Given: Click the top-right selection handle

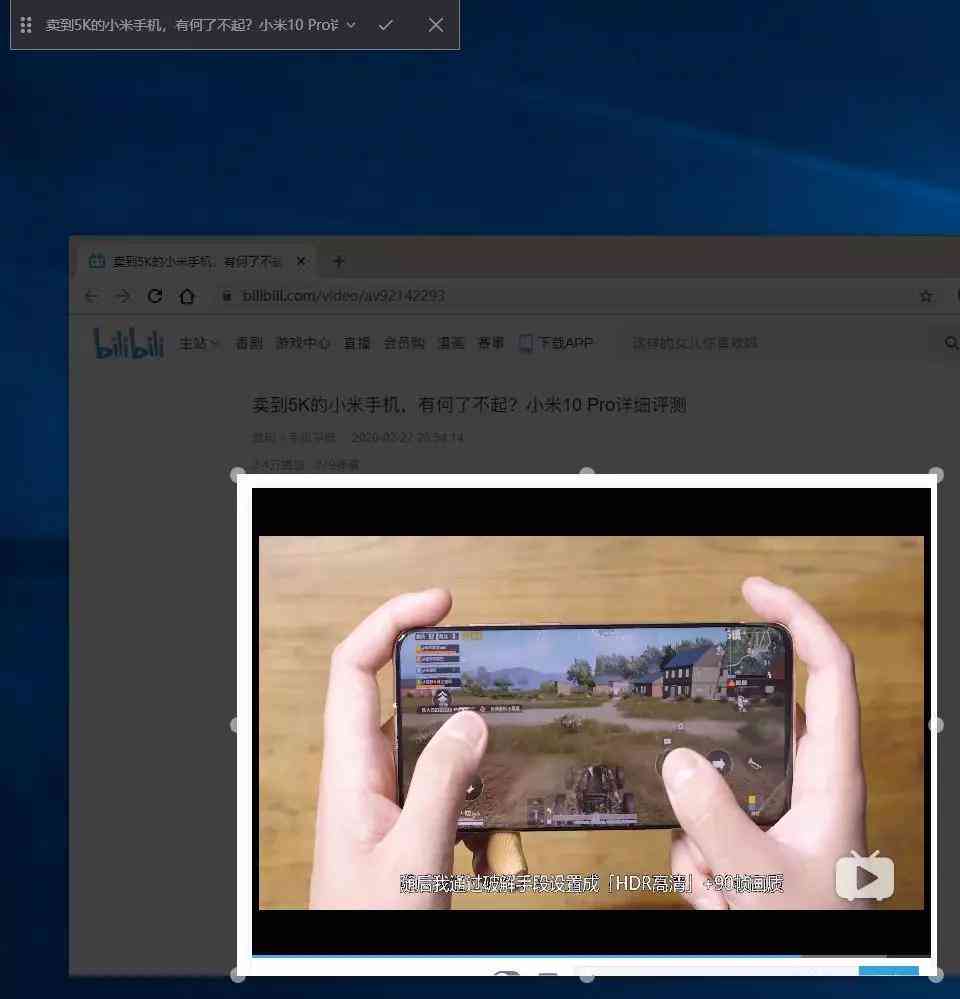Looking at the screenshot, I should (x=936, y=475).
